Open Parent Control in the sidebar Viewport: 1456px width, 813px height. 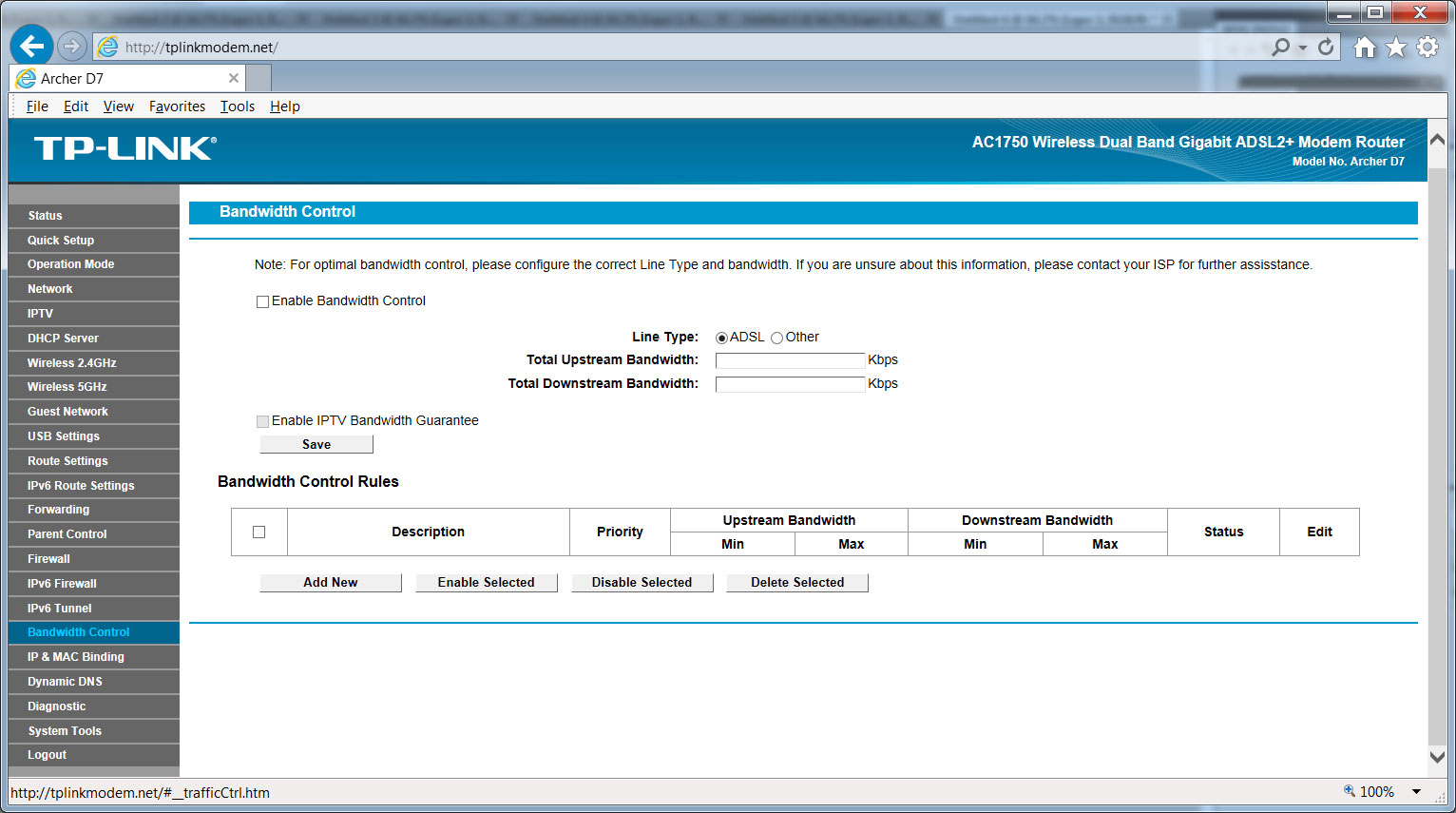(x=93, y=534)
